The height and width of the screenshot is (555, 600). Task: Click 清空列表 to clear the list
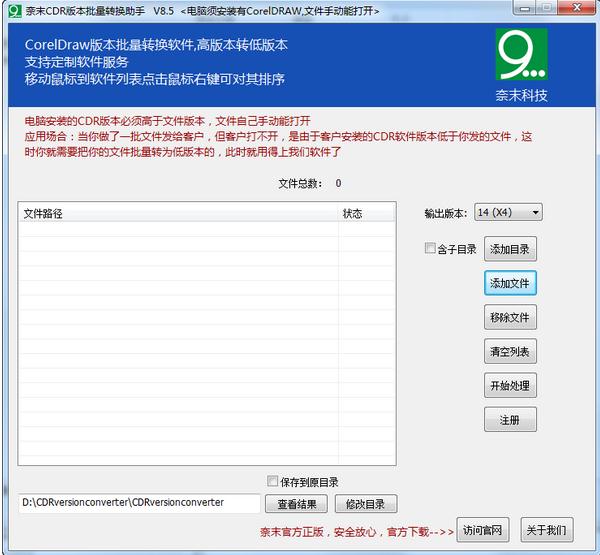510,351
